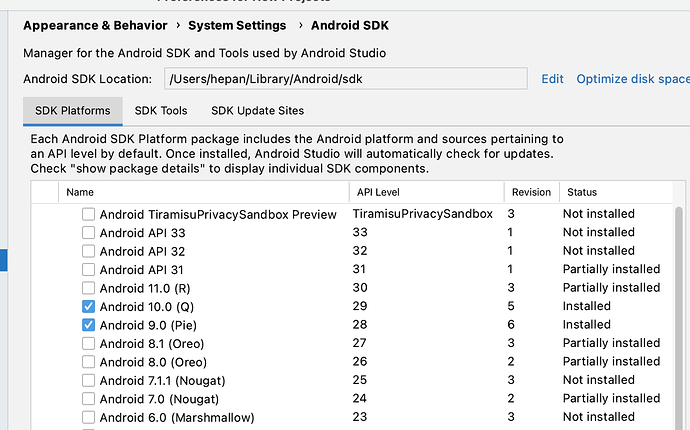Image resolution: width=690 pixels, height=430 pixels.
Task: Select the SDK Platforms tab
Action: pyautogui.click(x=72, y=111)
